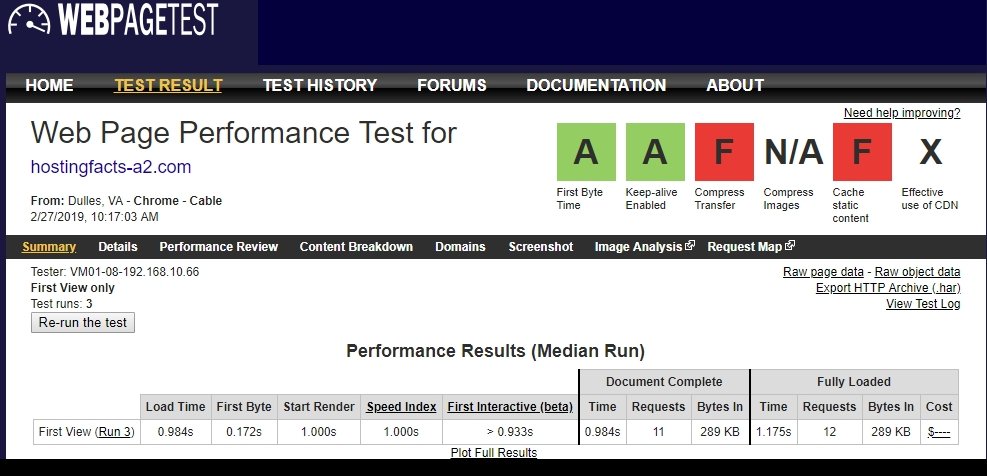Click the Fully Loaded Time value 1.175s
The image size is (987, 476).
[x=774, y=432]
